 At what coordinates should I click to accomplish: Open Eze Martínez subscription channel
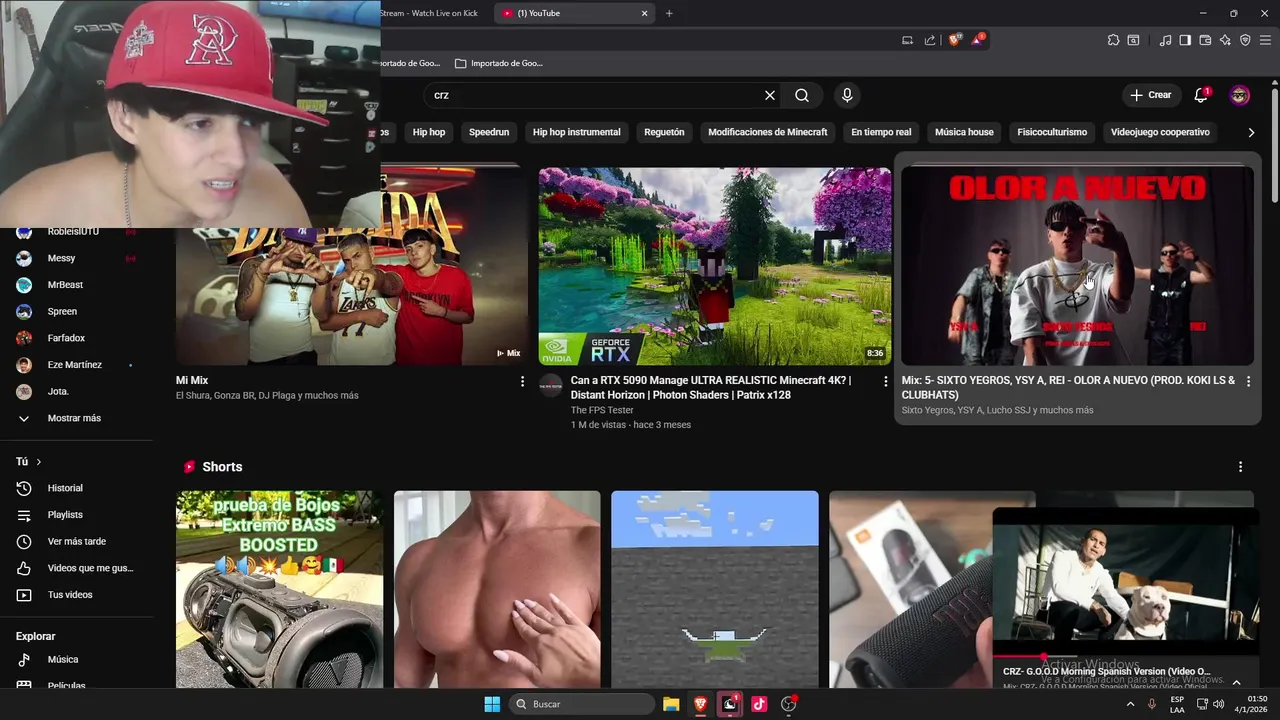77,365
